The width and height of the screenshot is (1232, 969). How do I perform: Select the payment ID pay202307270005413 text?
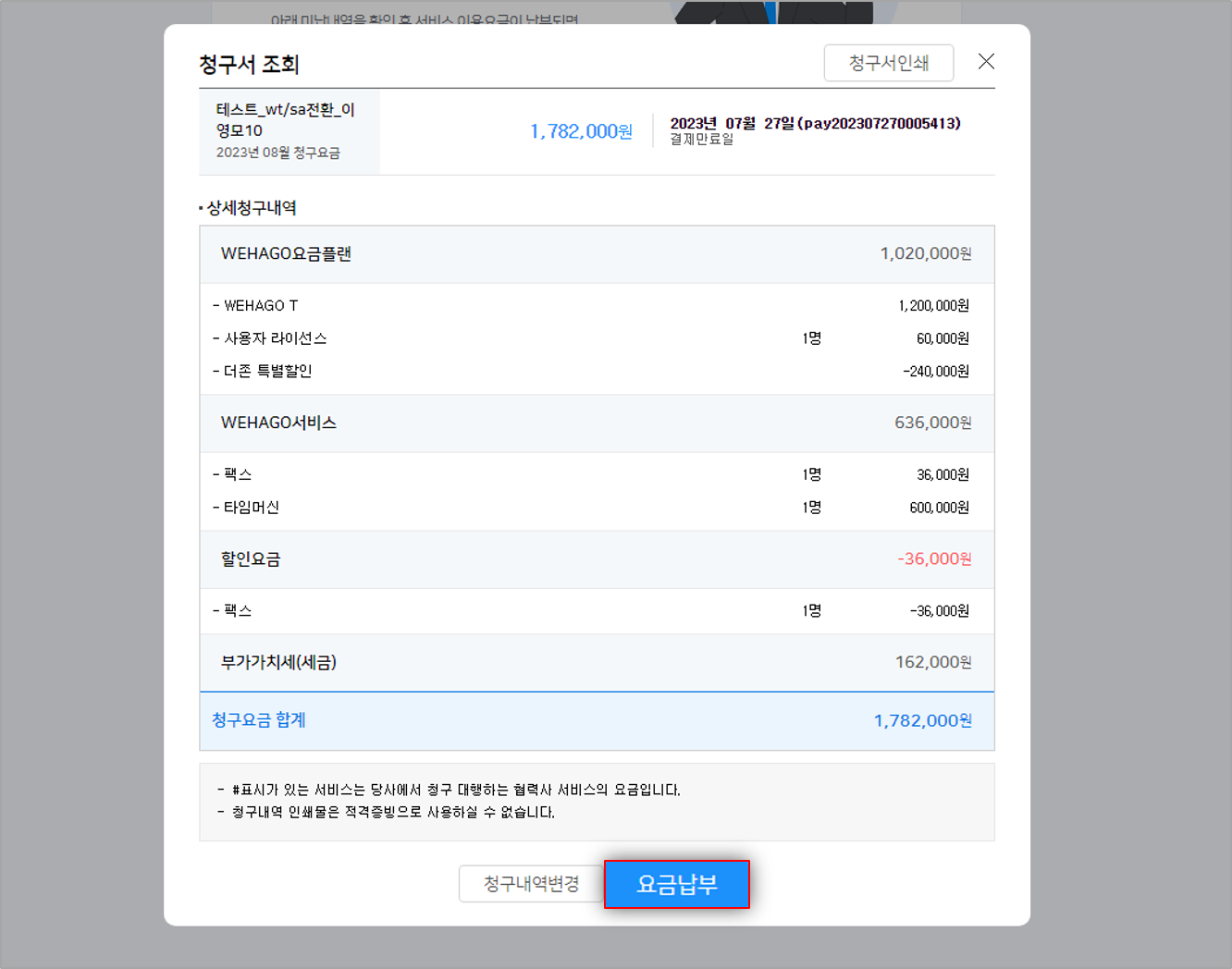tap(881, 124)
